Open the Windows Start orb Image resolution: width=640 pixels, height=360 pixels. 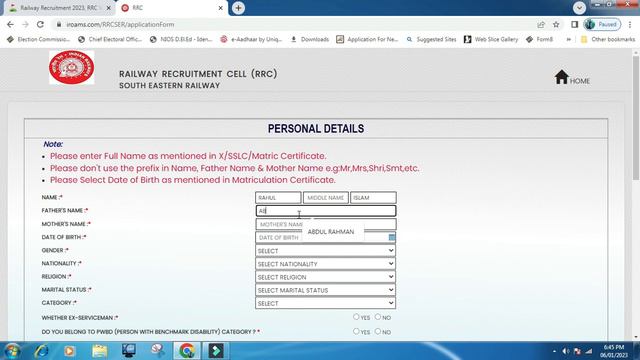(12, 351)
